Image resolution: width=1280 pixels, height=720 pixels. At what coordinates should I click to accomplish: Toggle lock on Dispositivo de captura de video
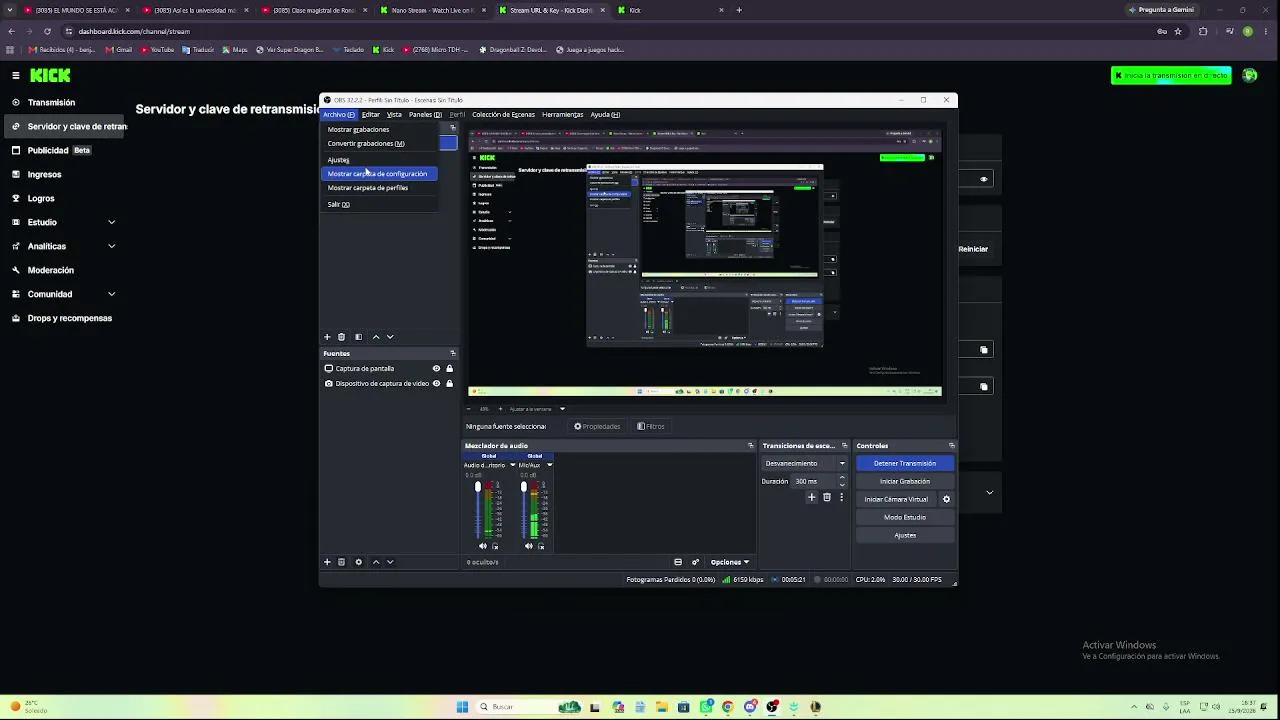tap(449, 384)
